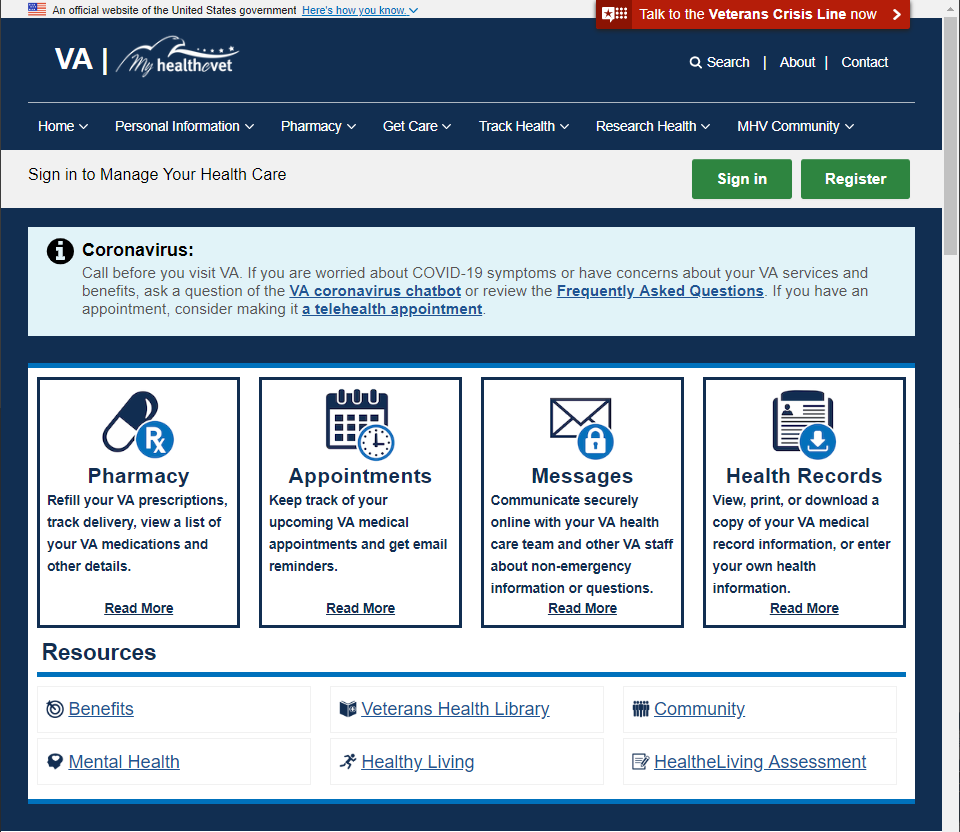Screen dimensions: 960x832
Task: Expand "Here's how you know" disclosure
Action: pyautogui.click(x=360, y=10)
